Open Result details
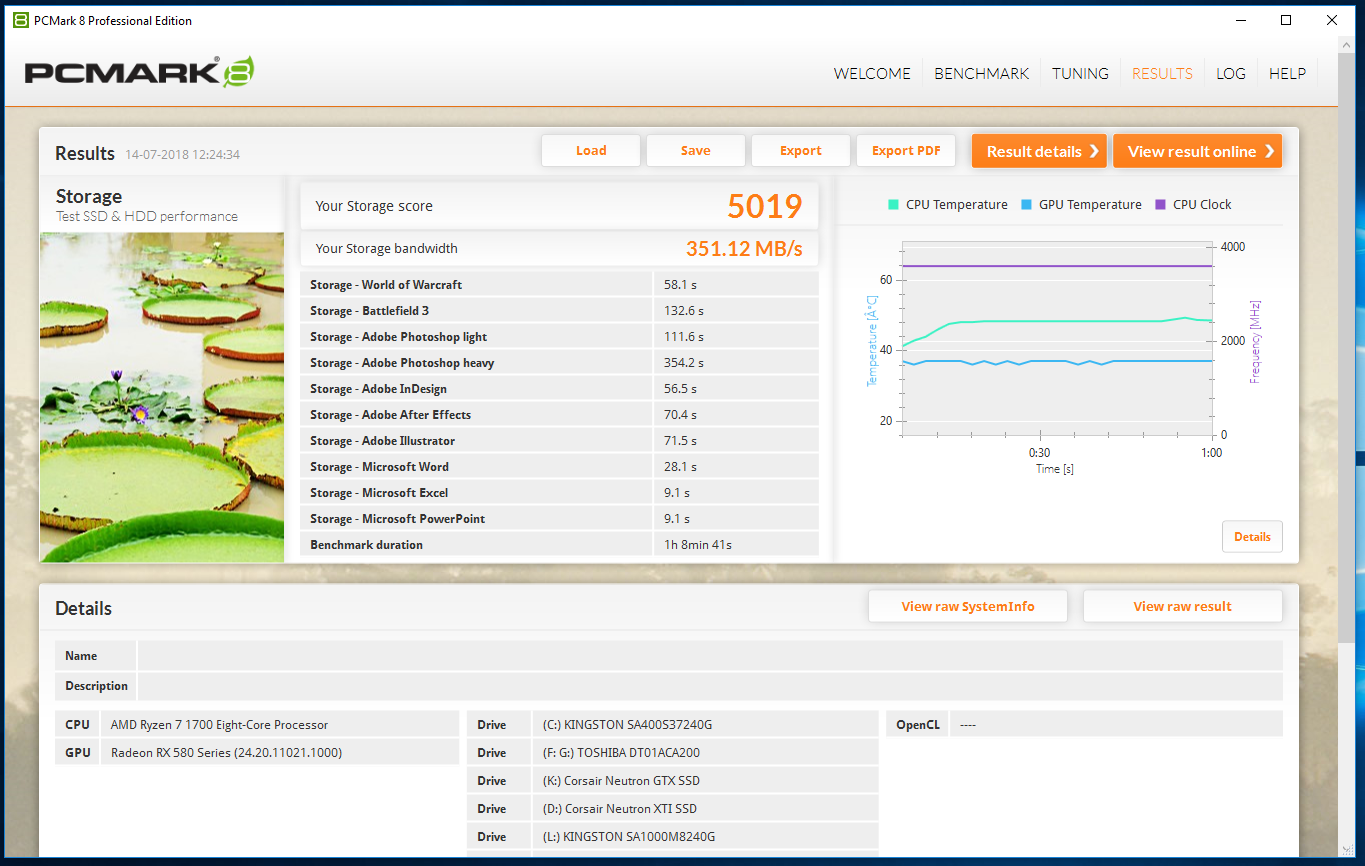The height and width of the screenshot is (866, 1365). coord(1039,151)
